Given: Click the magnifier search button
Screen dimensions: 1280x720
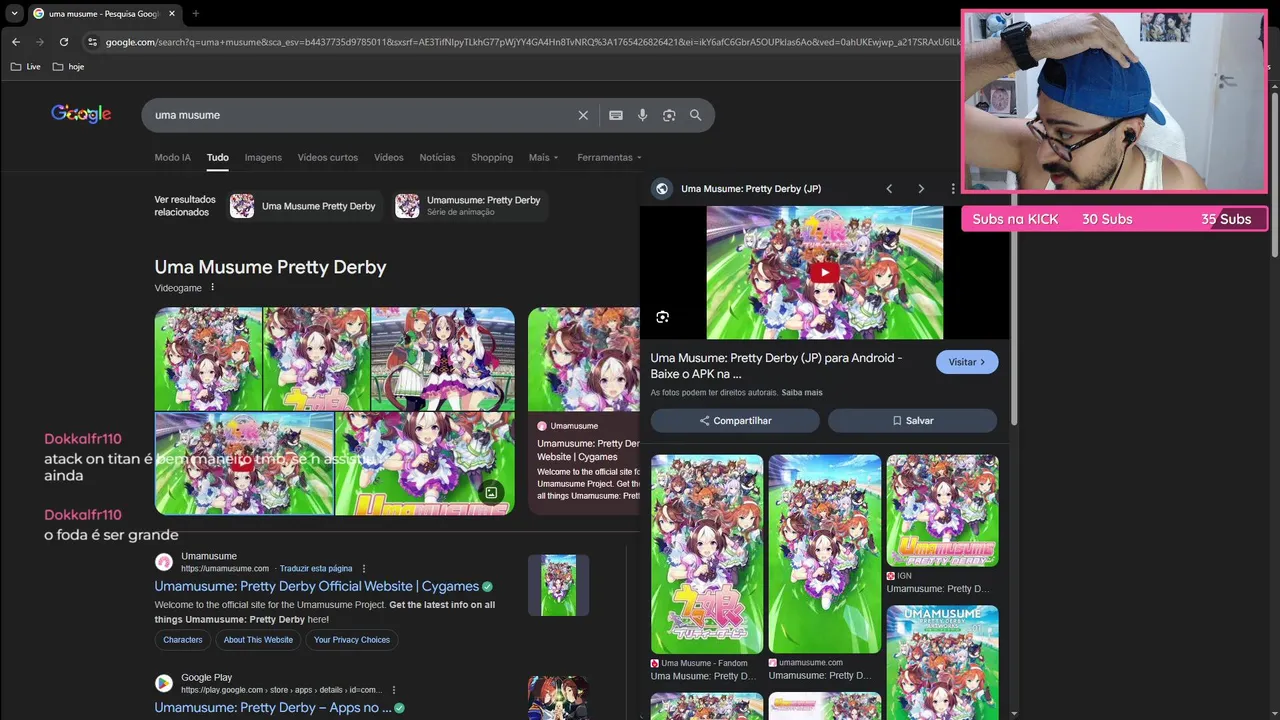Looking at the screenshot, I should tap(695, 115).
